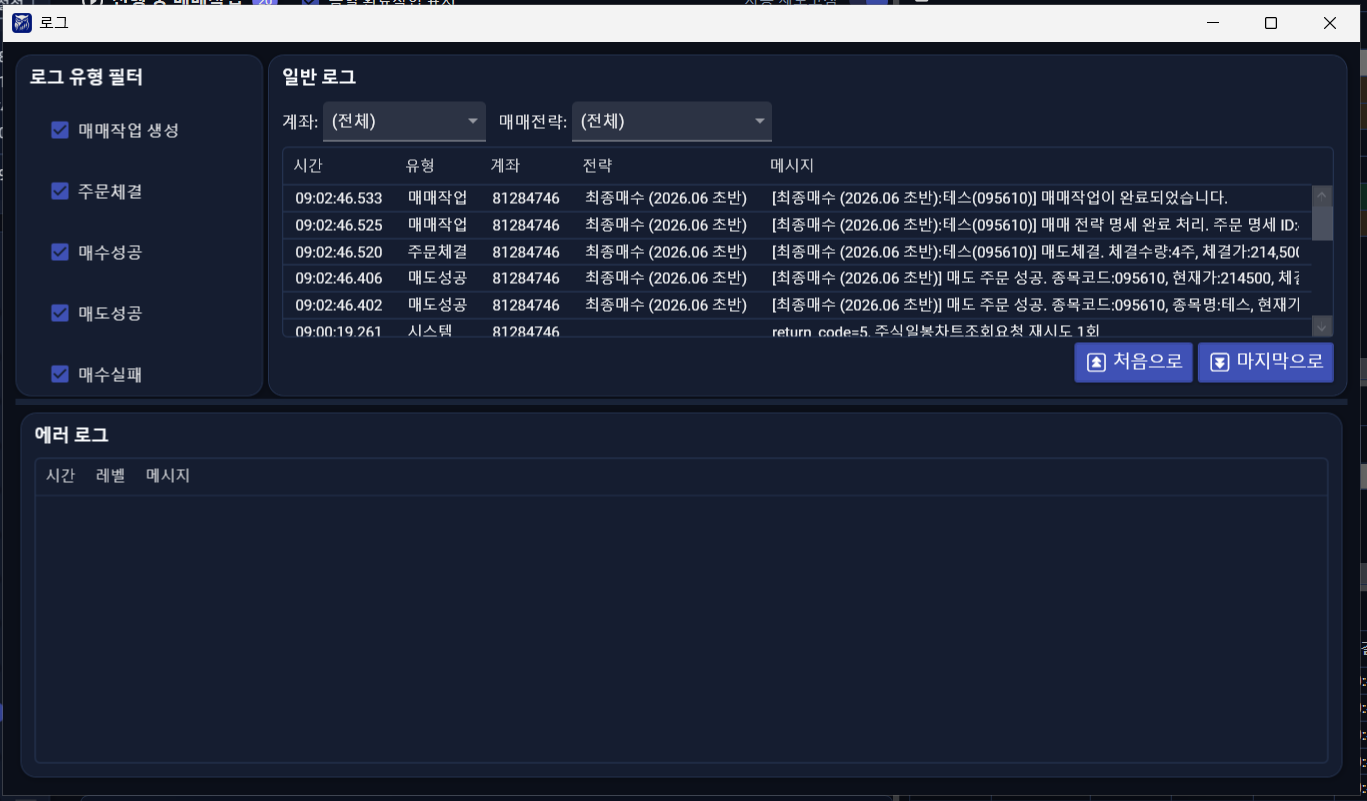This screenshot has height=801, width=1367.
Task: Toggle the 주문체결 log filter checkbox
Action: coord(60,191)
